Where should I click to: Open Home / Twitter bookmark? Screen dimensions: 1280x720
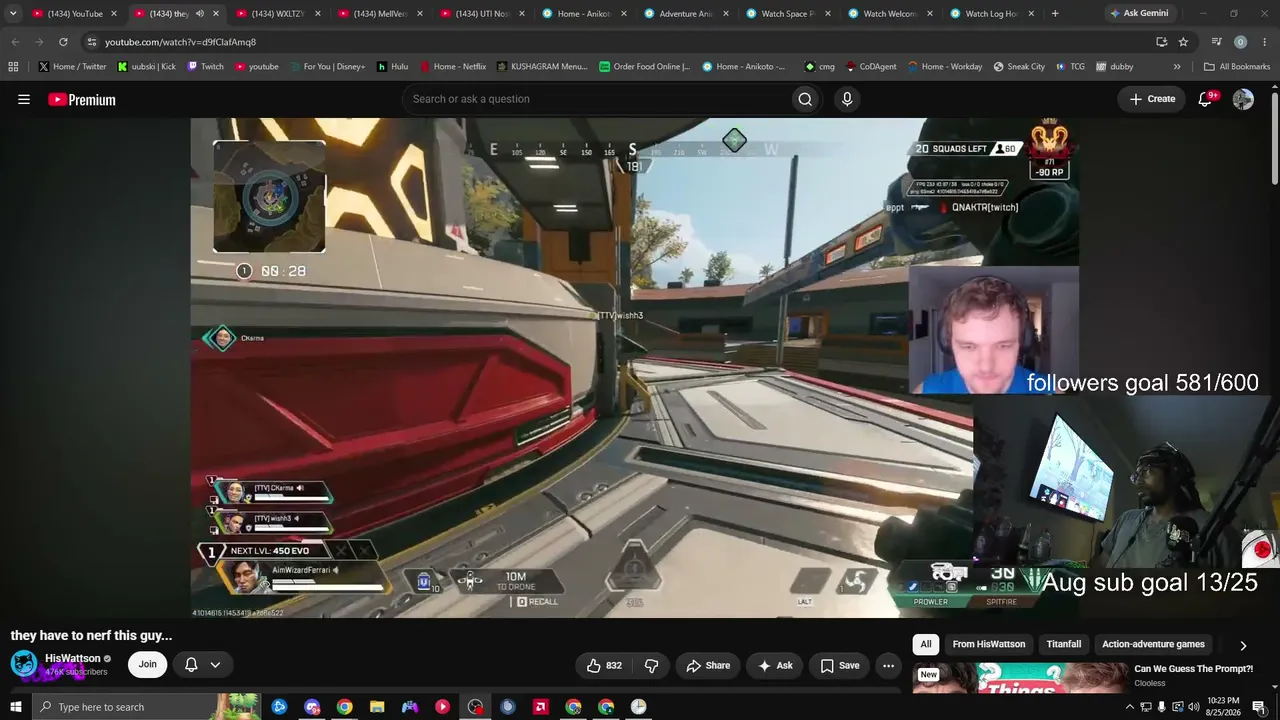pos(72,67)
